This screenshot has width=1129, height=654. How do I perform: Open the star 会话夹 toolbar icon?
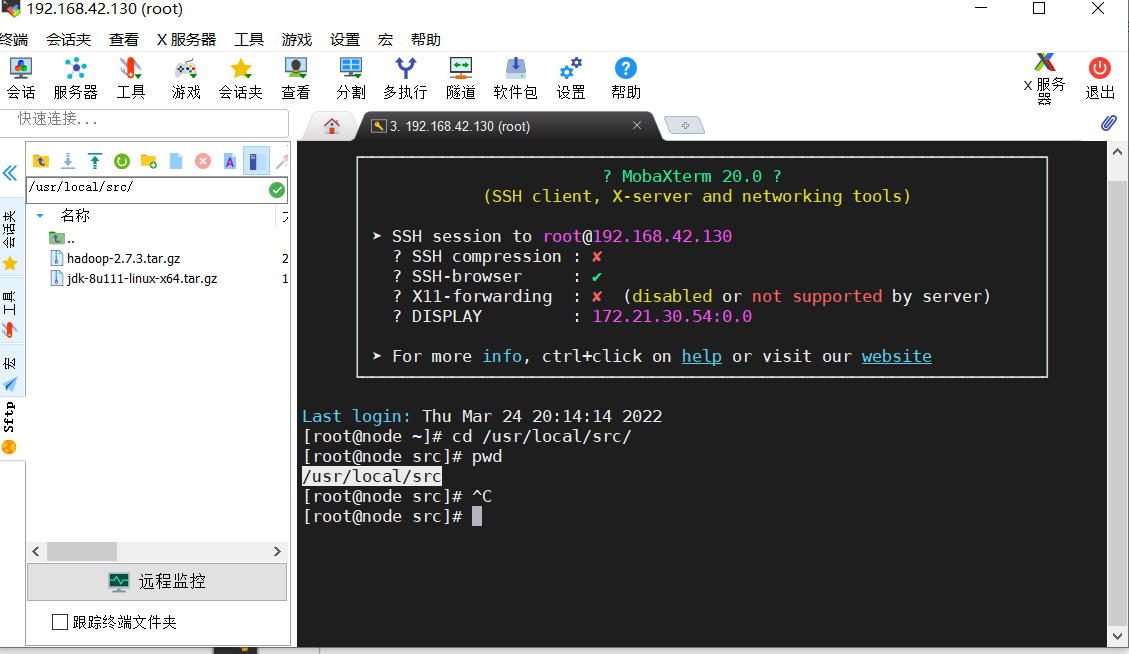click(x=240, y=78)
